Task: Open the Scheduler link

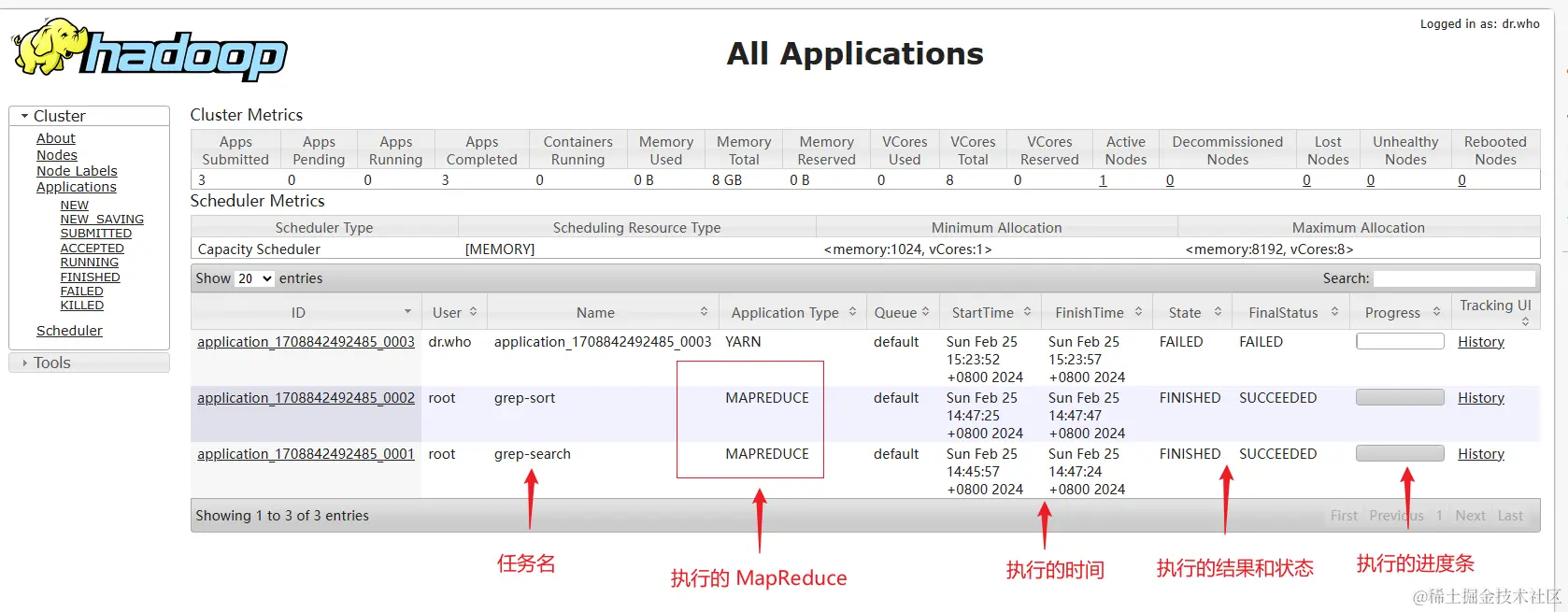Action: (x=69, y=331)
